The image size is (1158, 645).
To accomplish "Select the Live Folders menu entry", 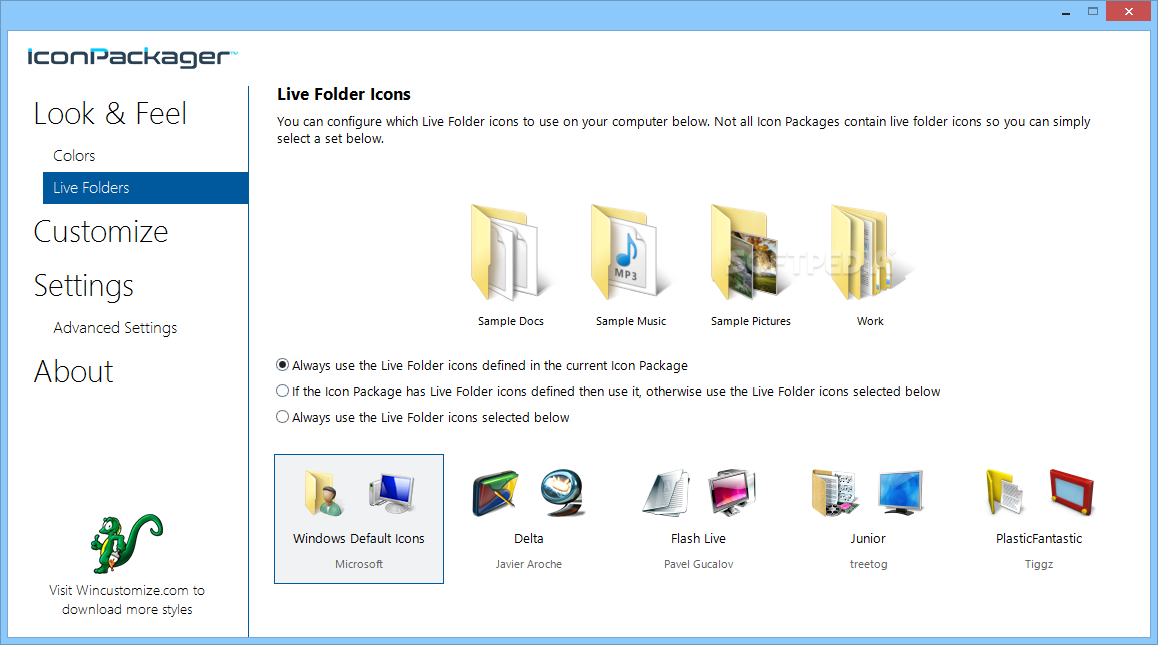I will coord(145,188).
